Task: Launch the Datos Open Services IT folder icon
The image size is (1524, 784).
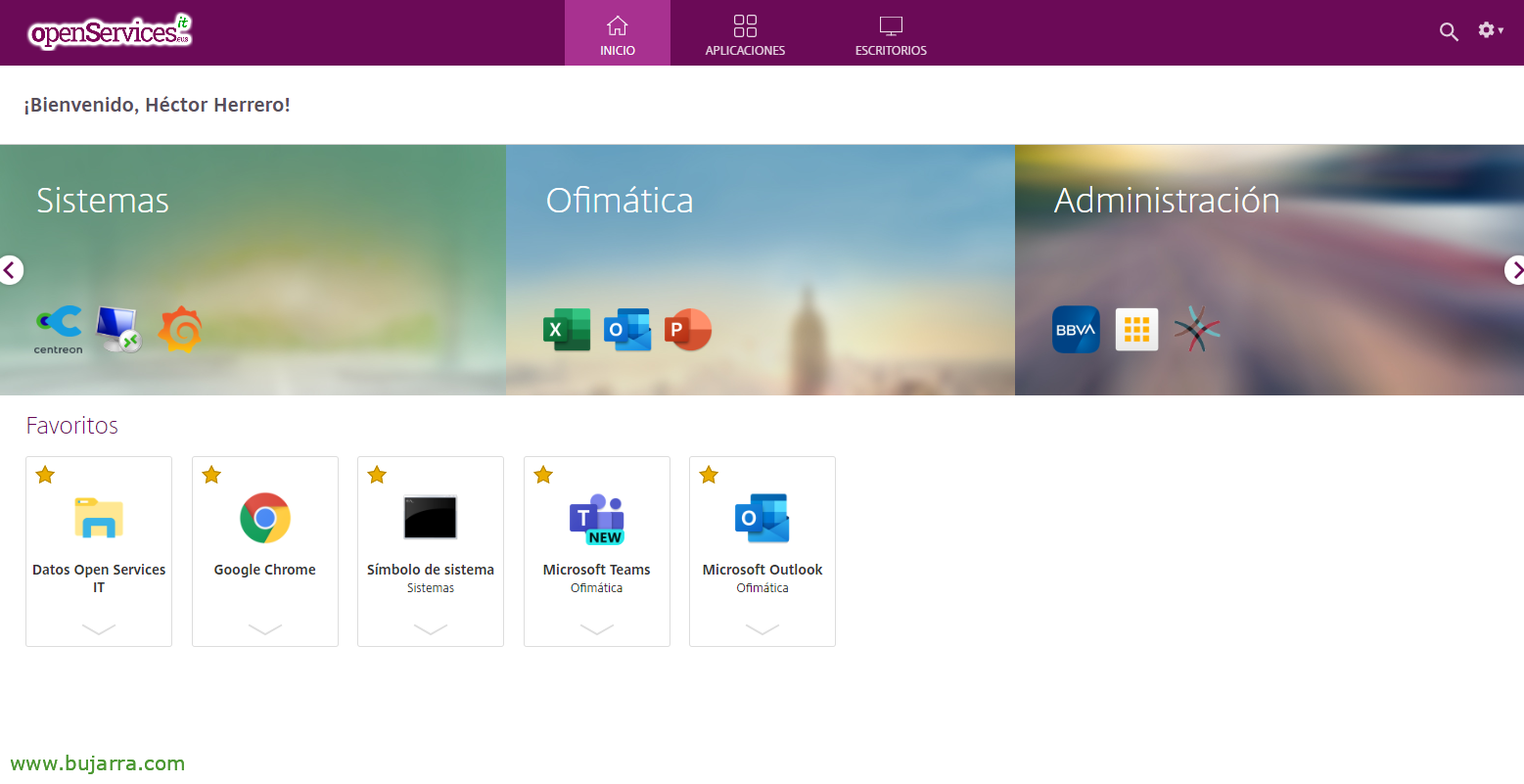Action: (x=99, y=518)
